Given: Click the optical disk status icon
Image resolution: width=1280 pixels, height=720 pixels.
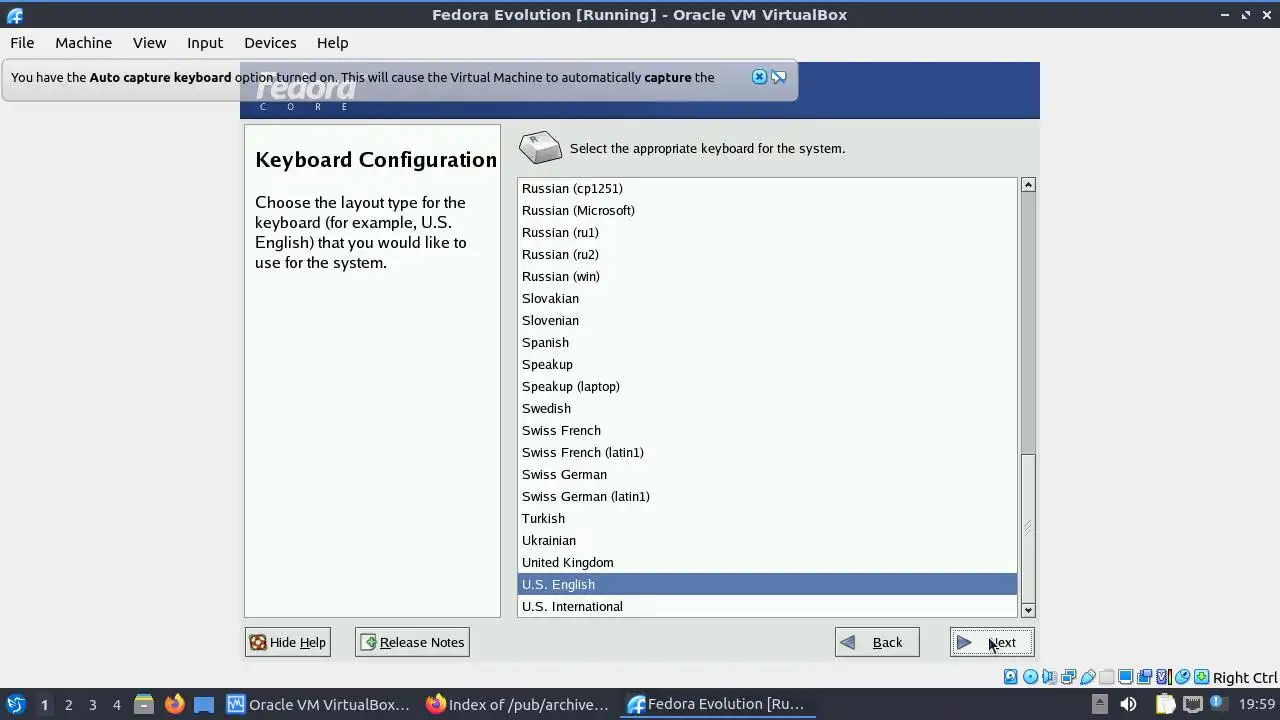Looking at the screenshot, I should [1030, 677].
